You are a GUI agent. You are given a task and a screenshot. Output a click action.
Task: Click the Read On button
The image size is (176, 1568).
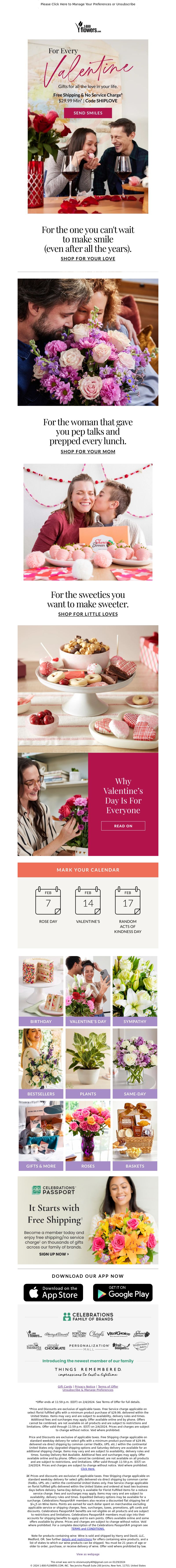(123, 826)
